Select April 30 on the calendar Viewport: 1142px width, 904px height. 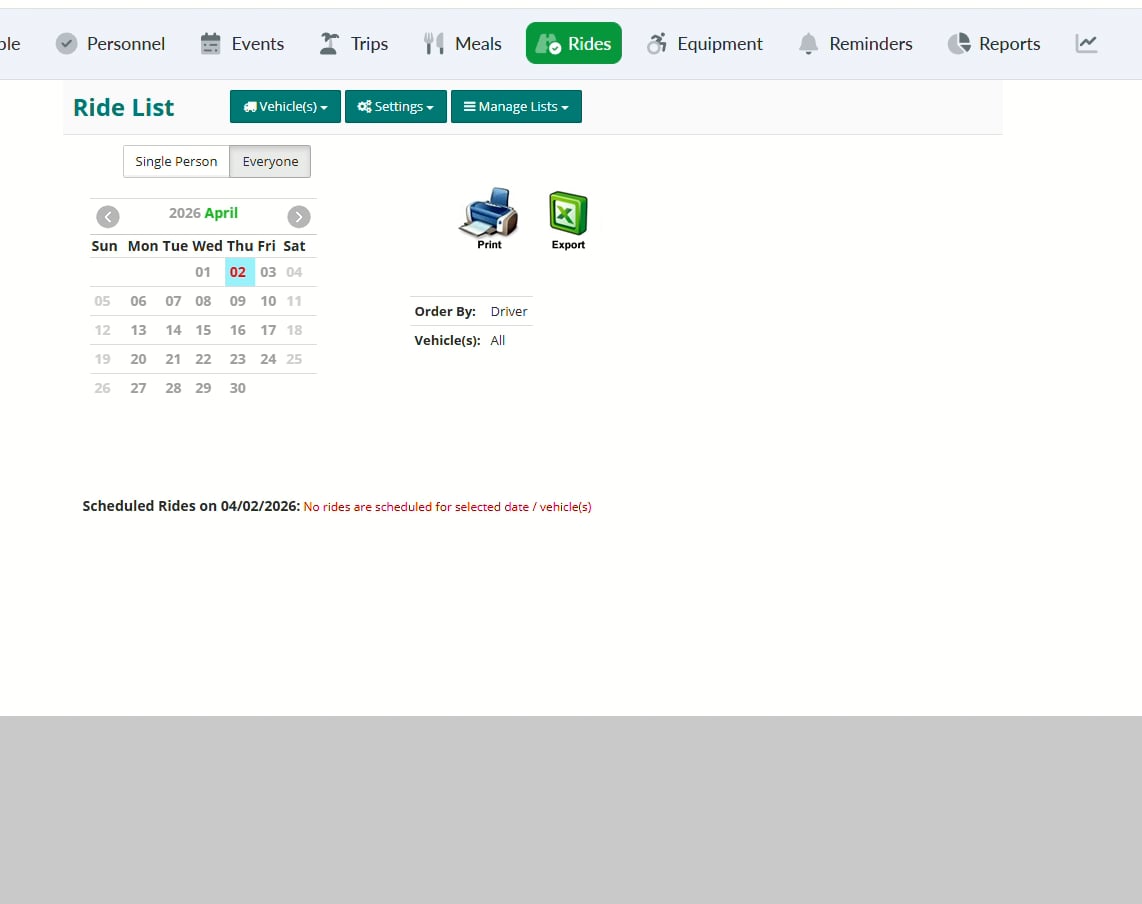tap(238, 389)
